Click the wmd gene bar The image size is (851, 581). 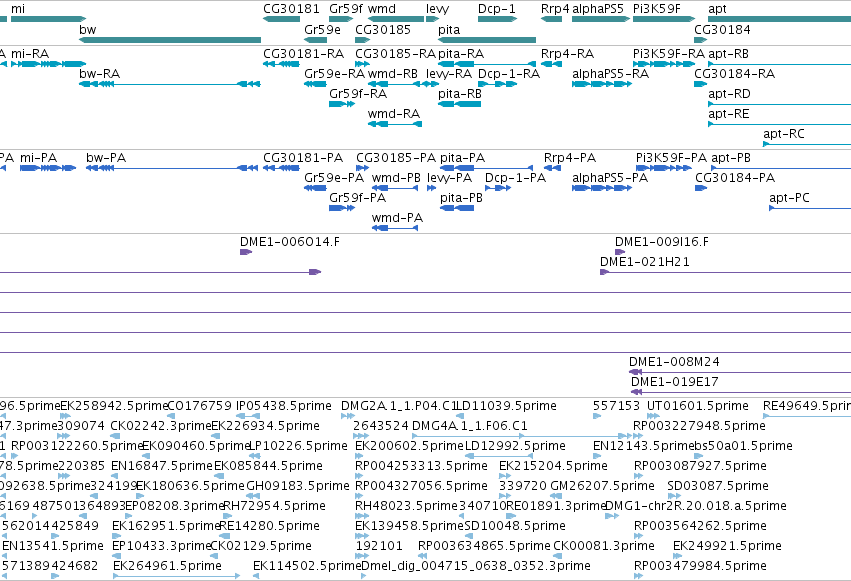click(396, 19)
